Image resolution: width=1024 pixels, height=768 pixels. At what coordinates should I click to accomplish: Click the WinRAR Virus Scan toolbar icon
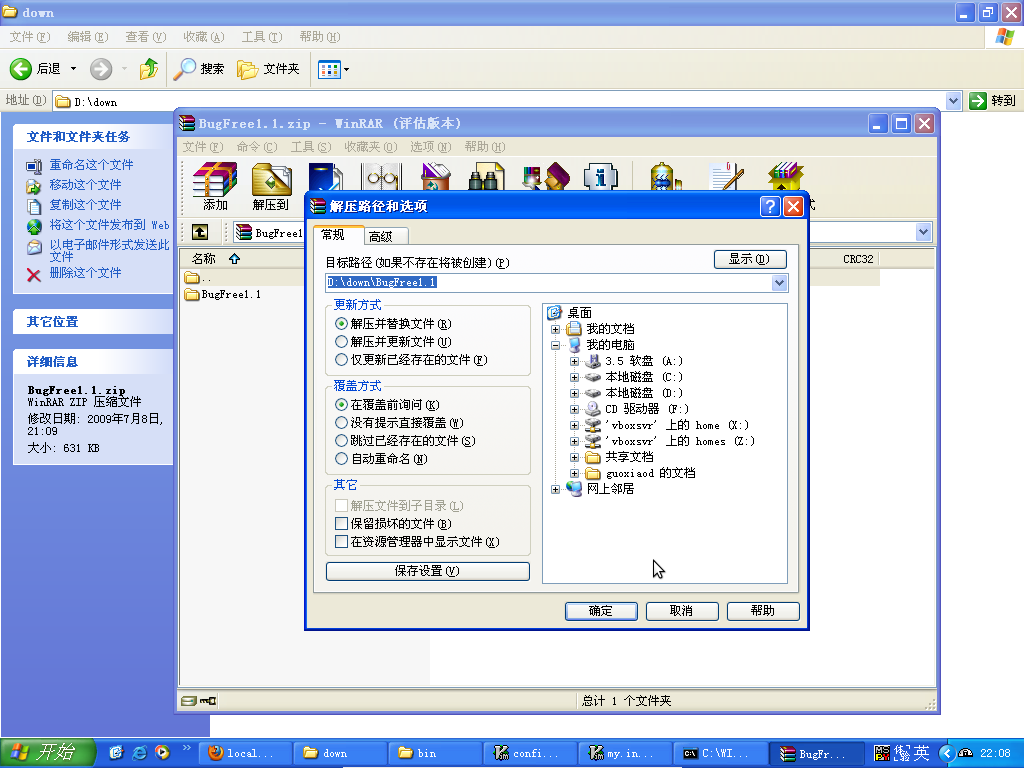665,177
